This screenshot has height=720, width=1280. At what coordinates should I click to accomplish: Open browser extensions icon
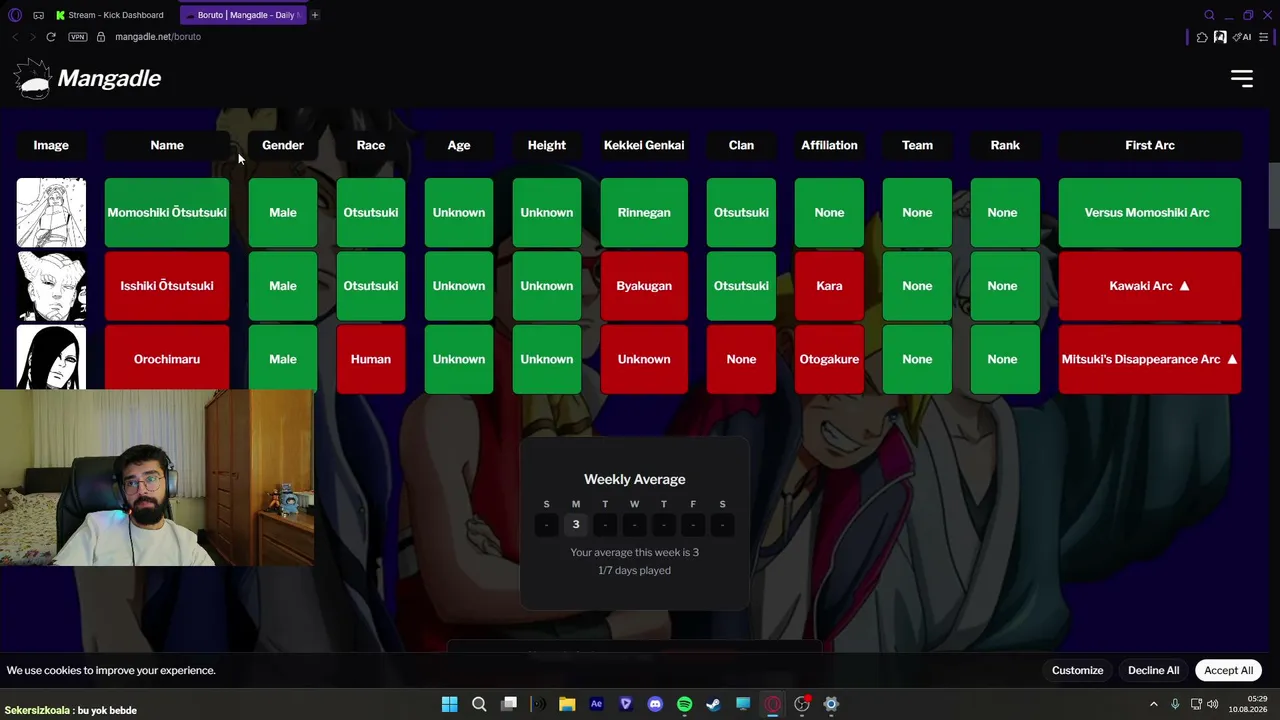tap(1202, 37)
